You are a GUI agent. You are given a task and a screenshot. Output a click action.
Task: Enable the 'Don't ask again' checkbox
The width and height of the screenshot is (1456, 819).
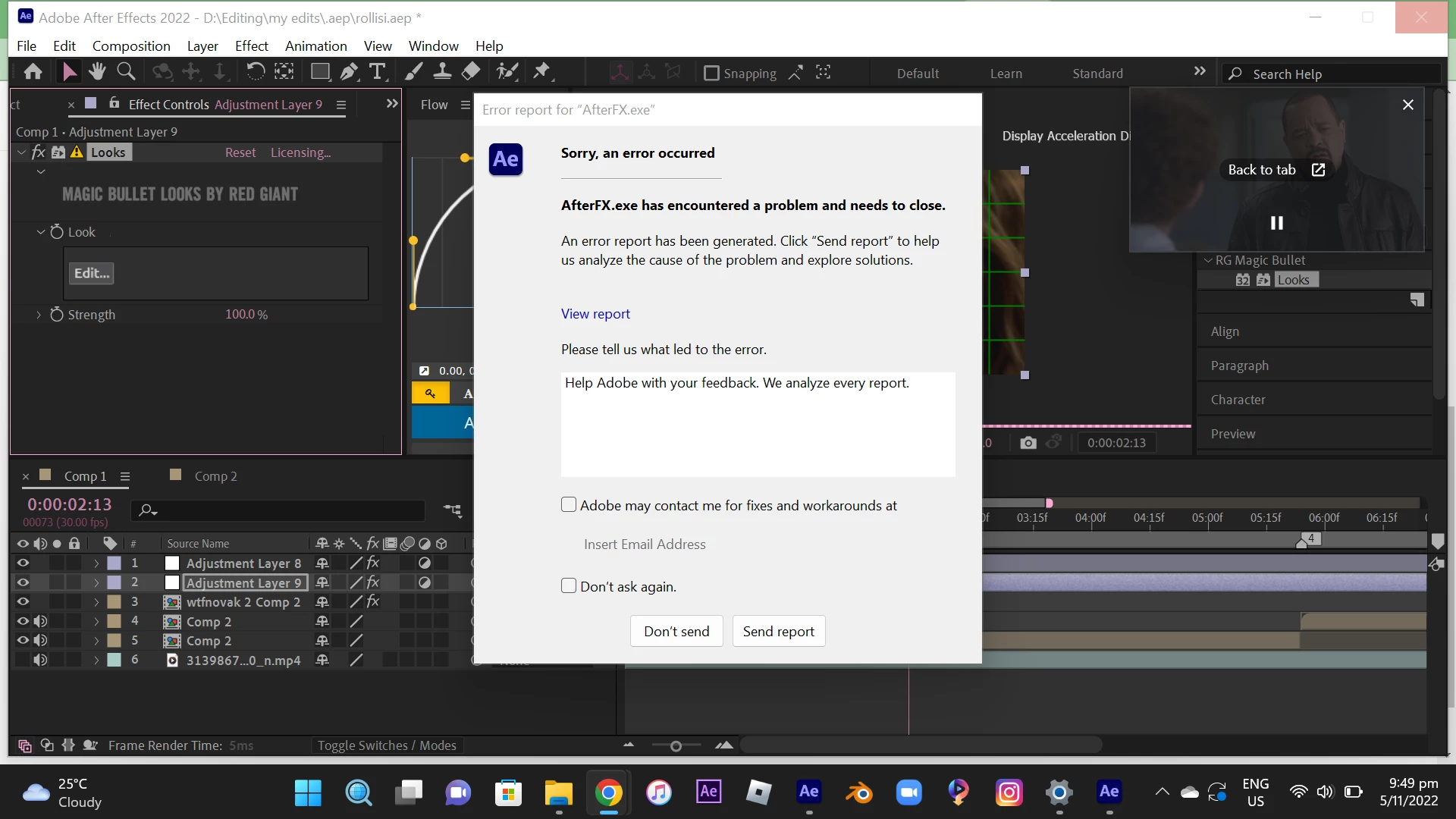[569, 586]
